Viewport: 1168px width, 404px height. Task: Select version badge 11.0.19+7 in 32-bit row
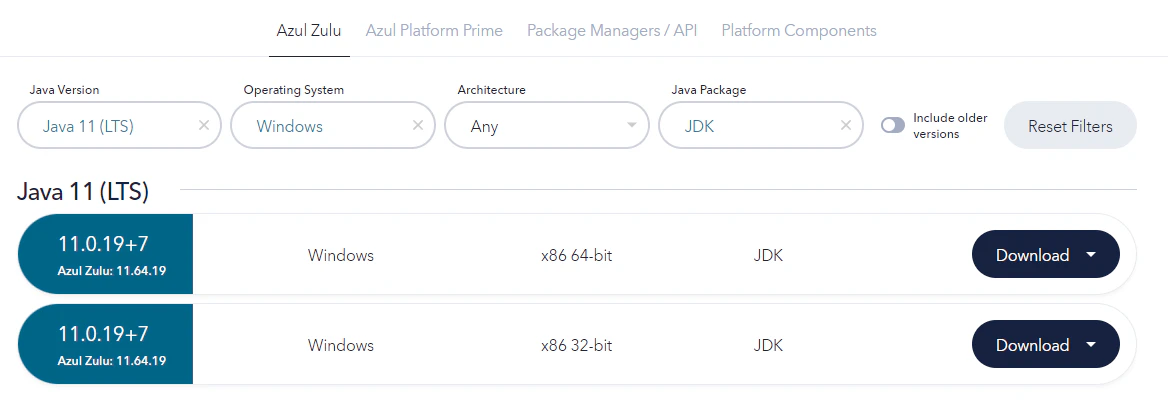105,344
